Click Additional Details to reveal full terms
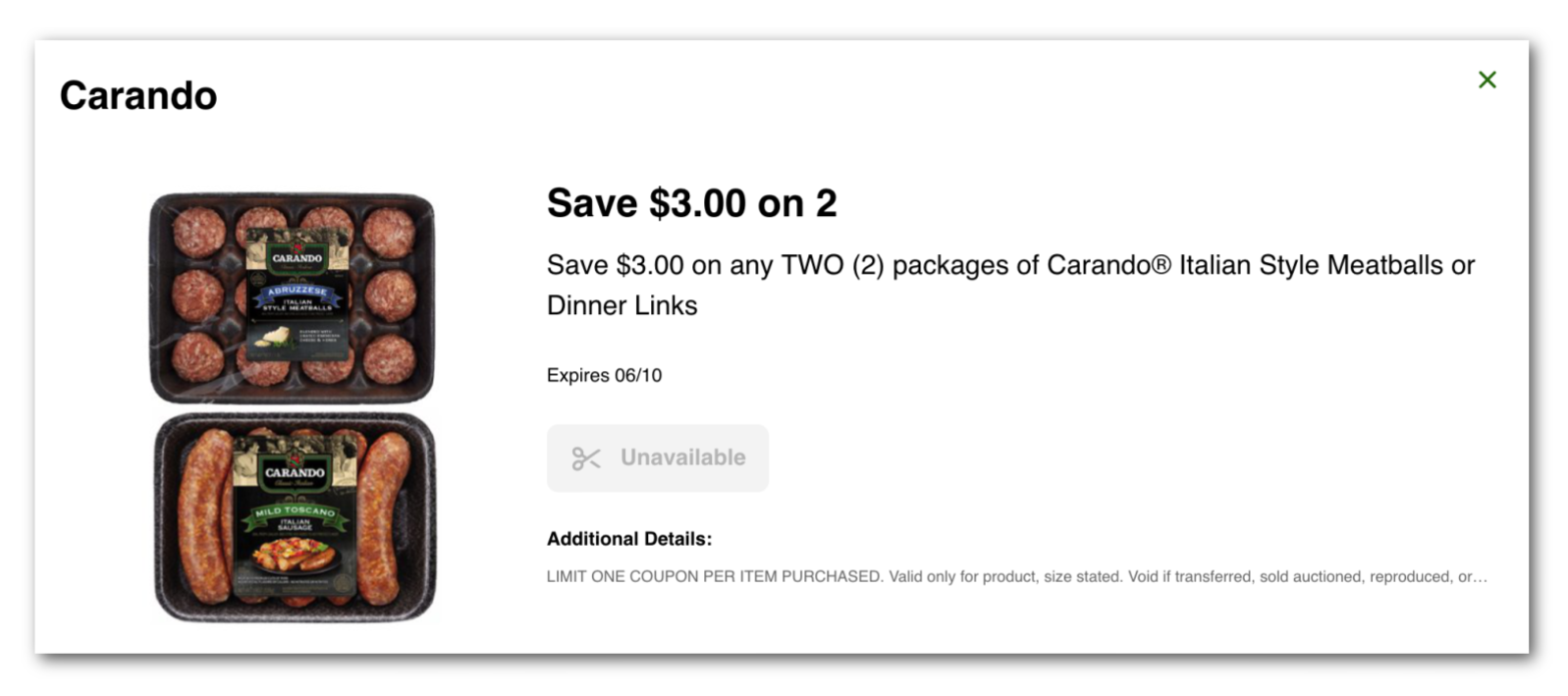The height and width of the screenshot is (696, 1568). tap(627, 538)
